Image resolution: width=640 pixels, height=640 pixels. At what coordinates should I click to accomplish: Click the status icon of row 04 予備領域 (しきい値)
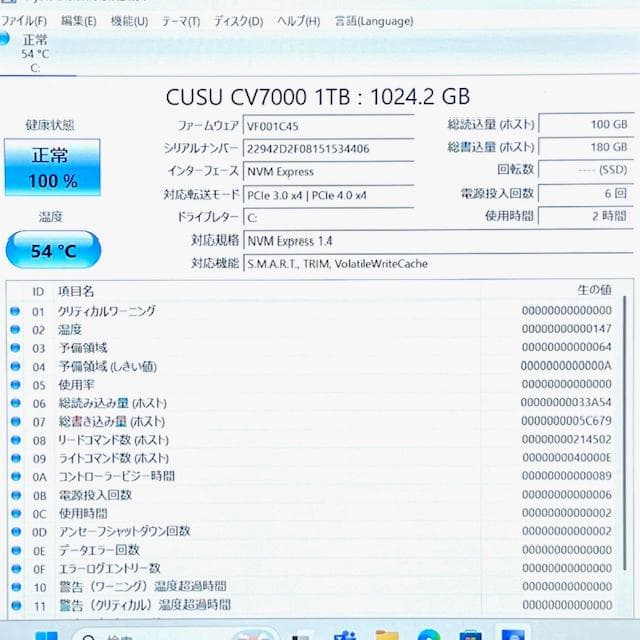[x=16, y=366]
